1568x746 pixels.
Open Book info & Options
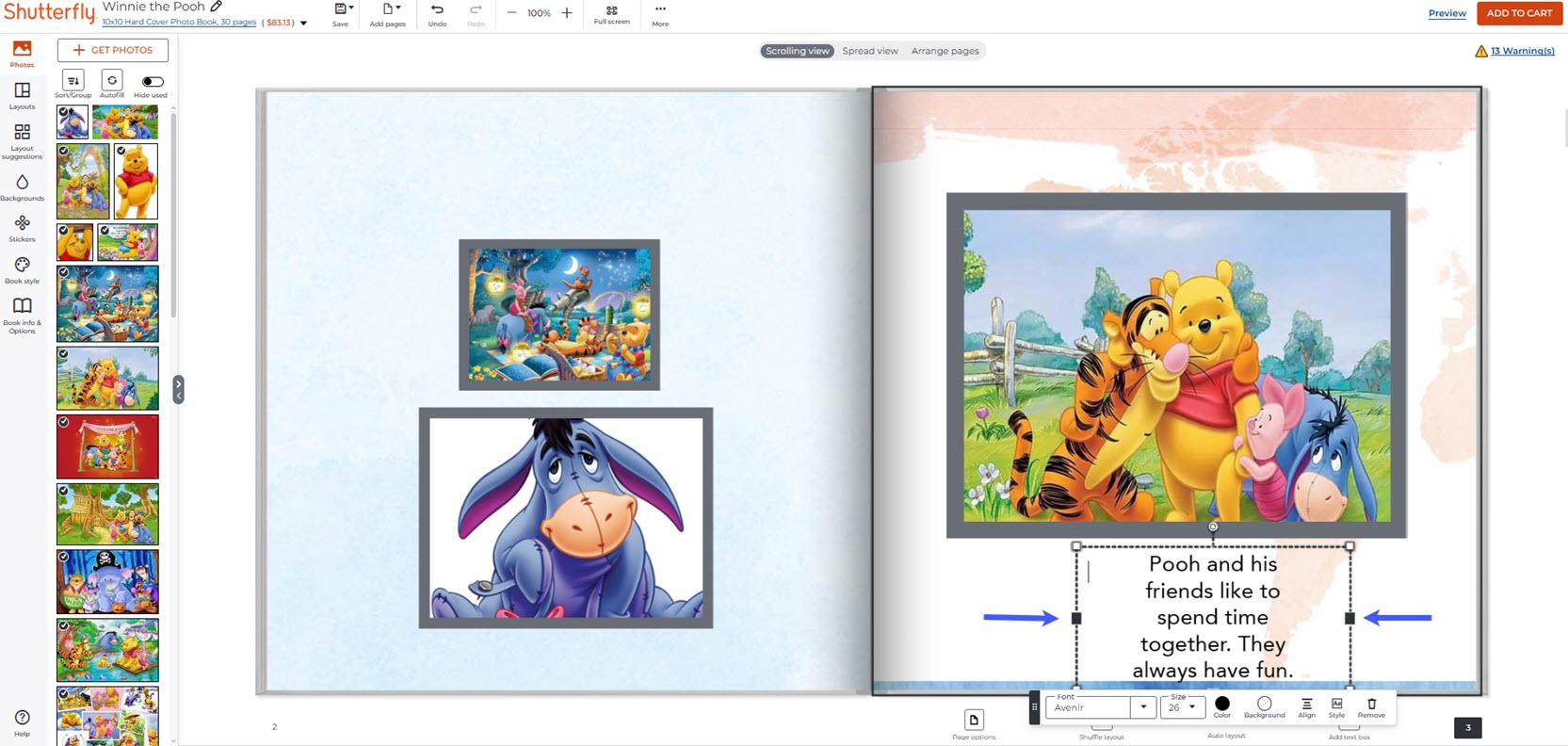pos(22,316)
